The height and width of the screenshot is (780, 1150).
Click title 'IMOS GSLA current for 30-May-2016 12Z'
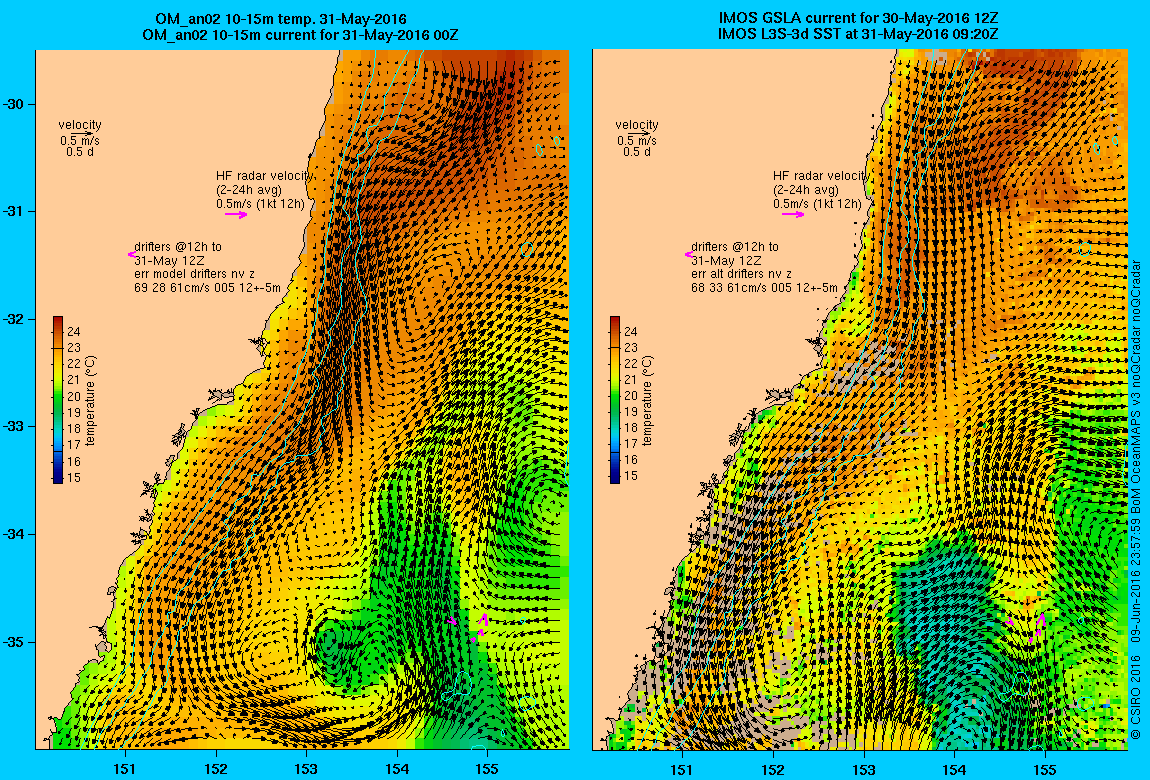tap(858, 19)
